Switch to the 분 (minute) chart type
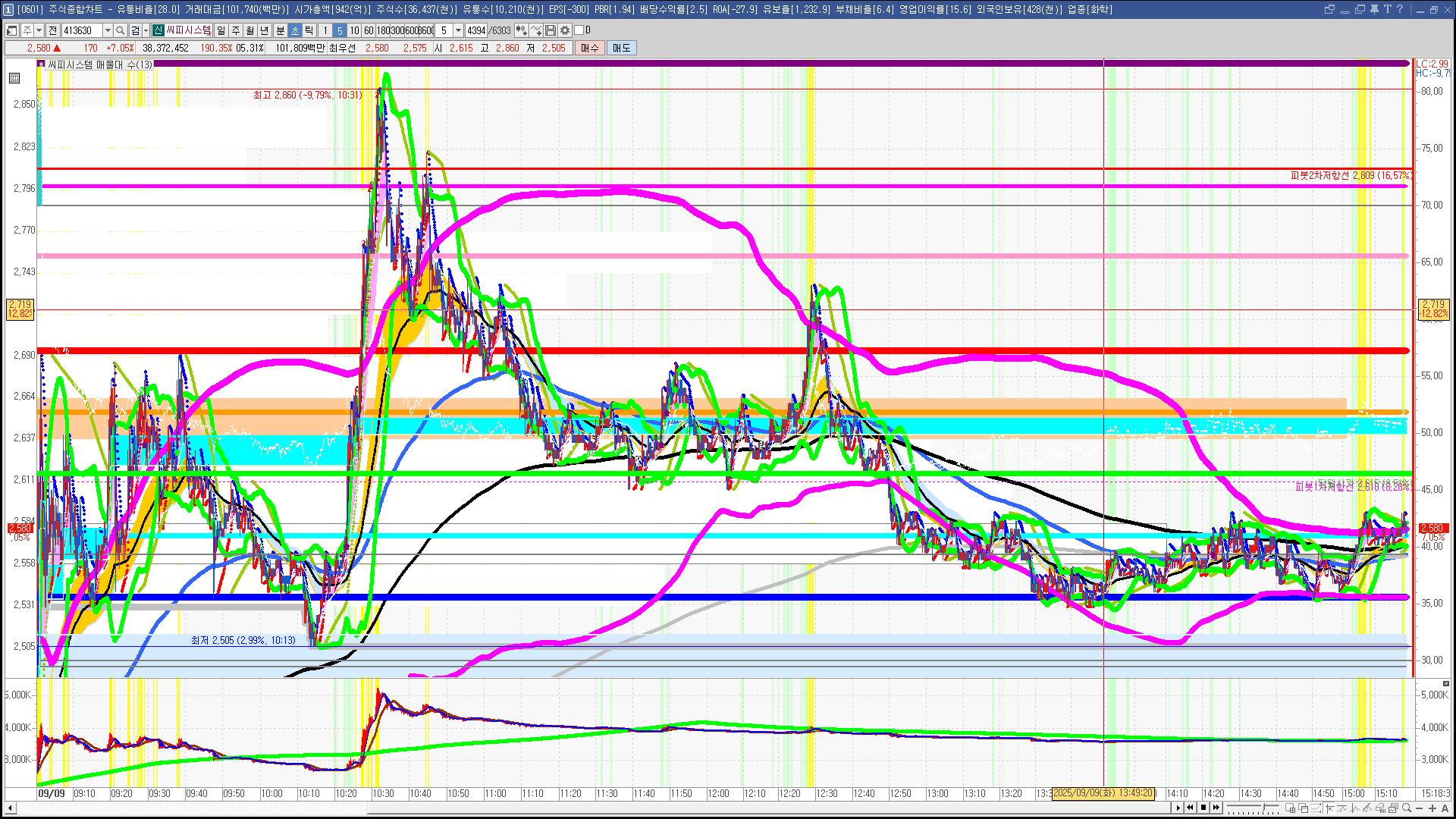The width and height of the screenshot is (1456, 819). coord(280,30)
